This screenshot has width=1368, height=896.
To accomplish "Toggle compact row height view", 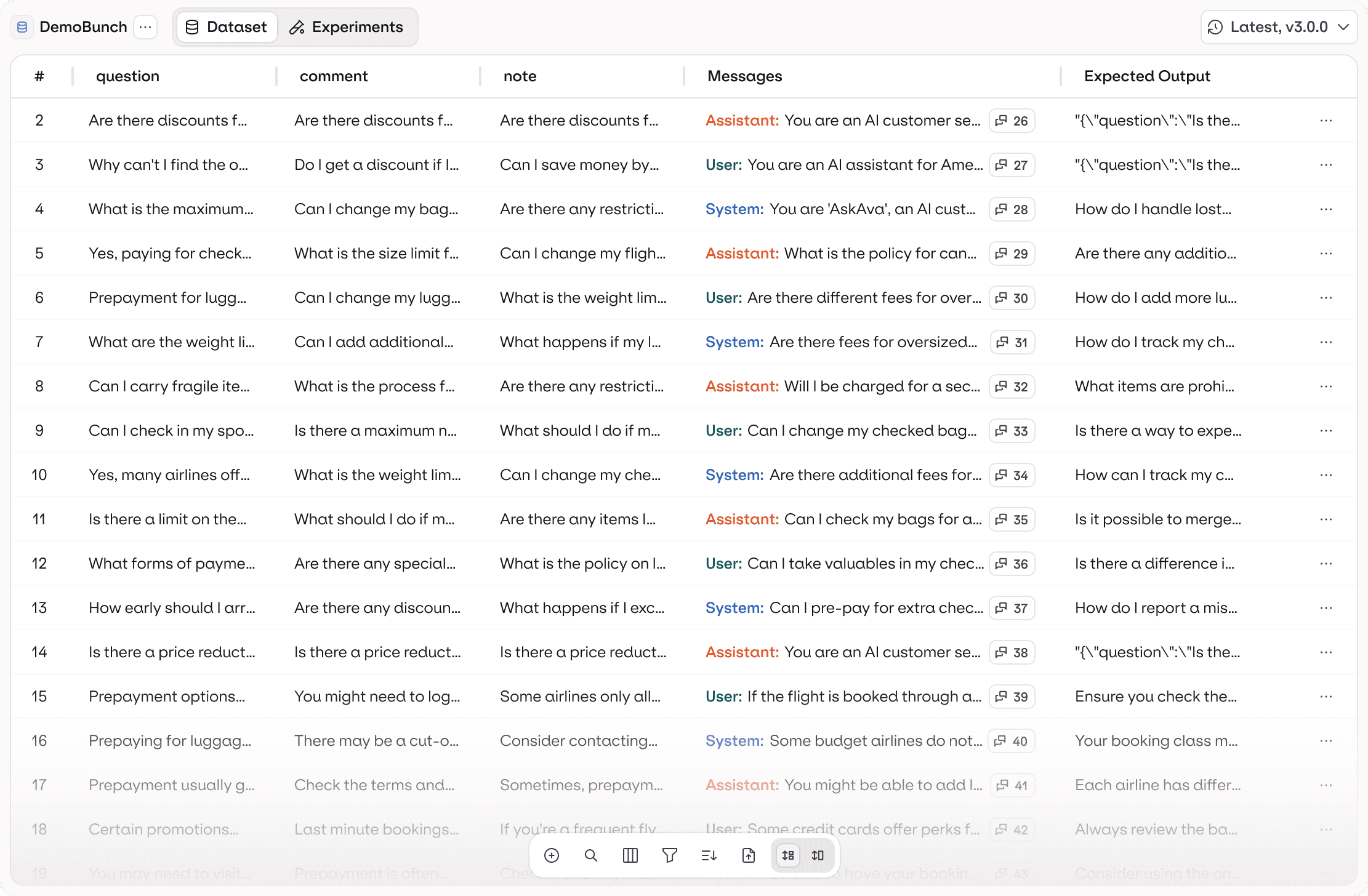I will point(788,855).
